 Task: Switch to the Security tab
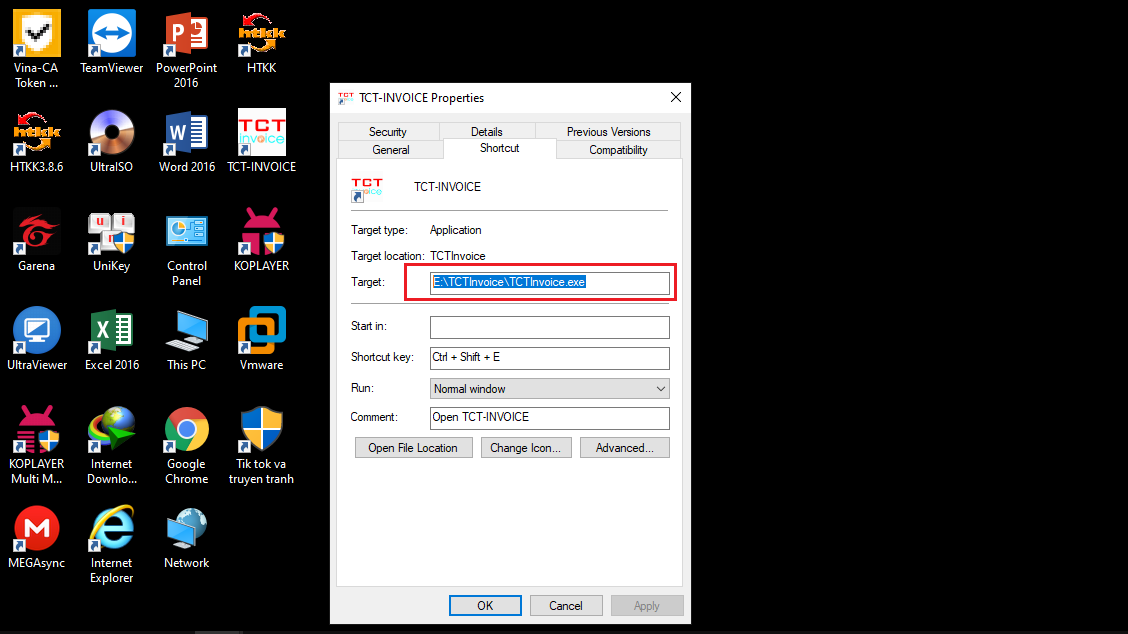point(388,132)
